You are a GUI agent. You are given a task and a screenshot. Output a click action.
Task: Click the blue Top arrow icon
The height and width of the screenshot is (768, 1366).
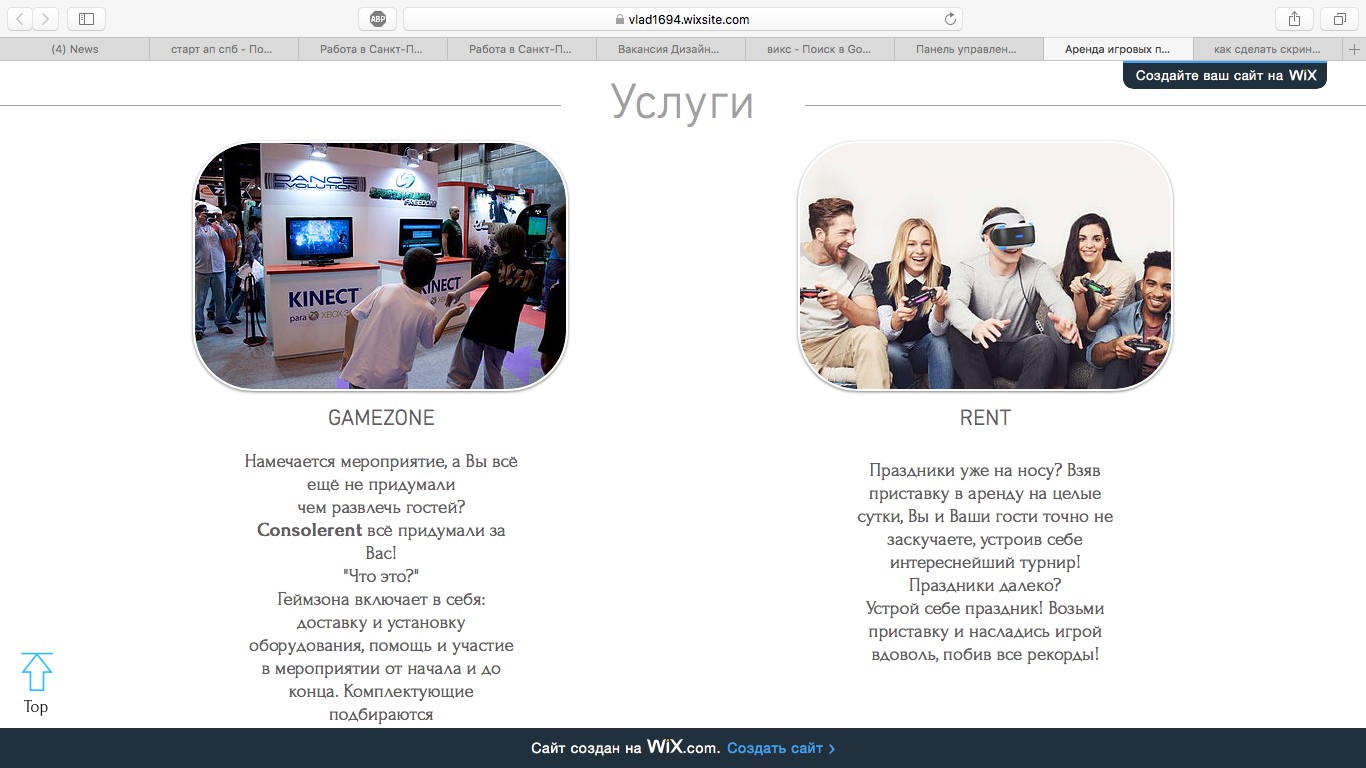tap(36, 672)
